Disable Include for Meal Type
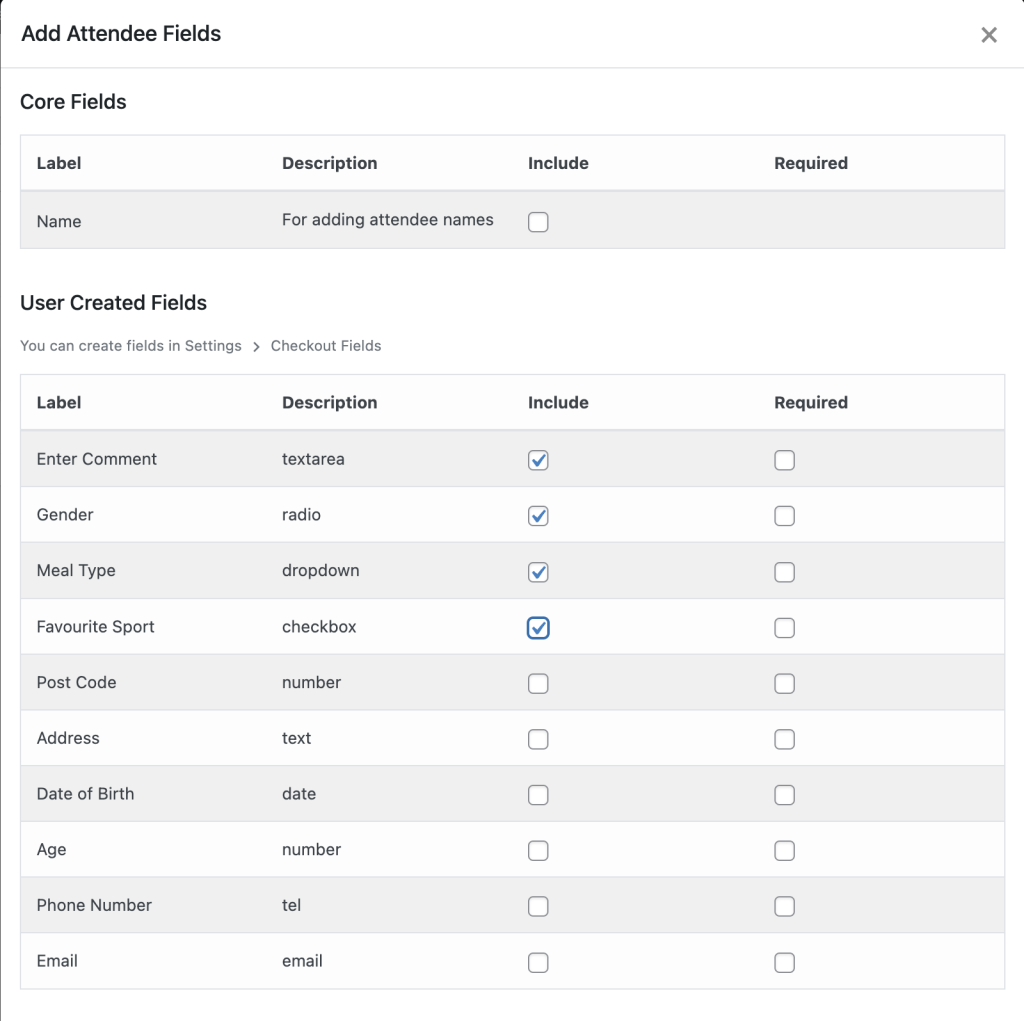Viewport: 1024px width, 1021px height. (x=538, y=572)
